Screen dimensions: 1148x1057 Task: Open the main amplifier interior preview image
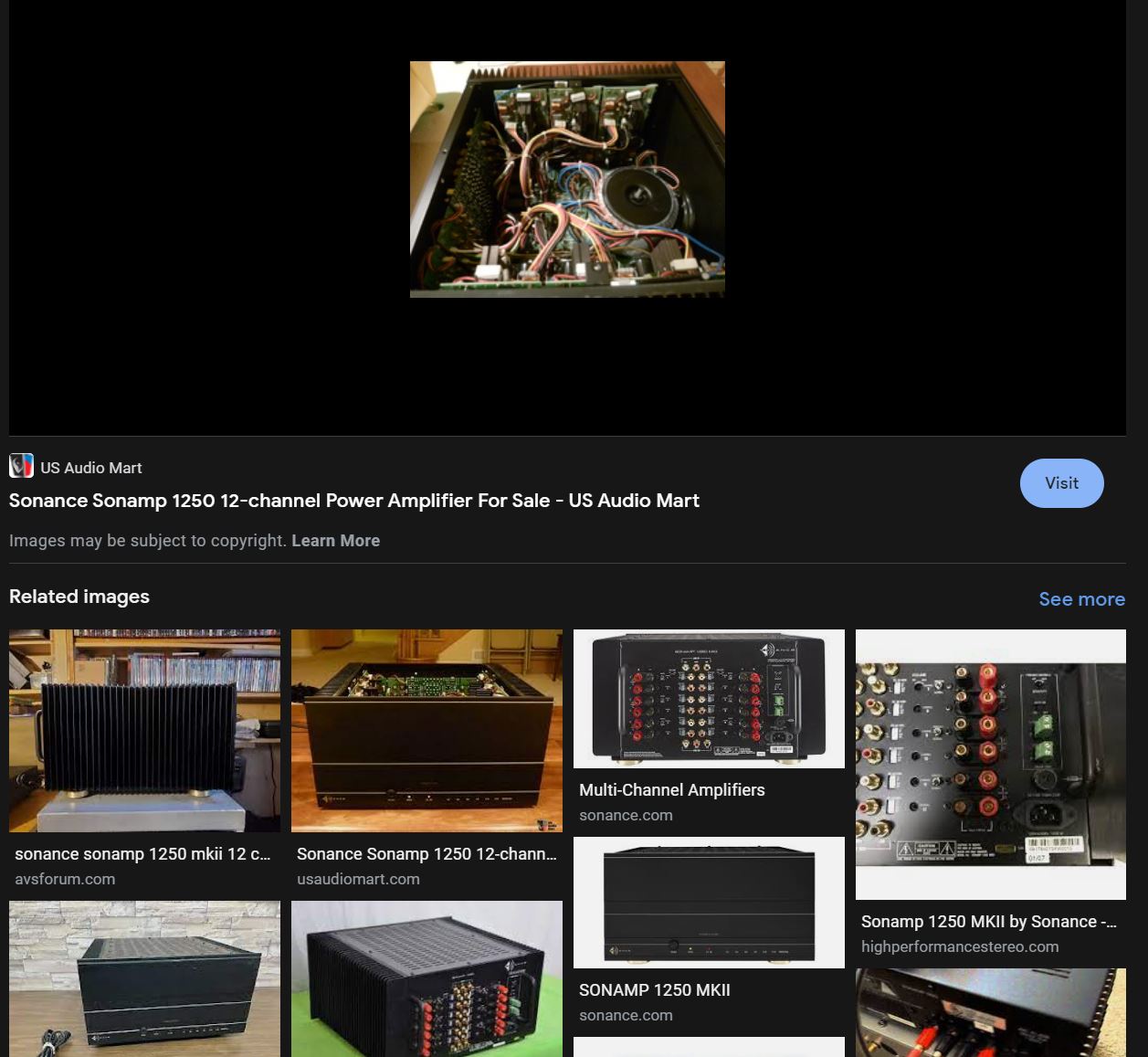567,179
